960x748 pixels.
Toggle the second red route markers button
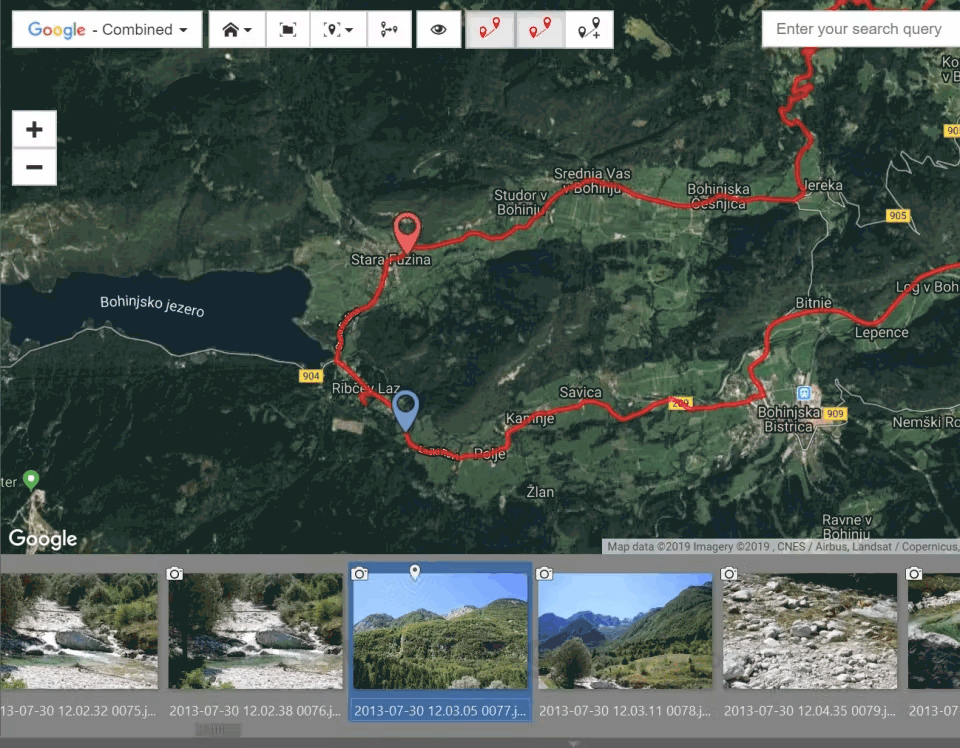point(540,29)
